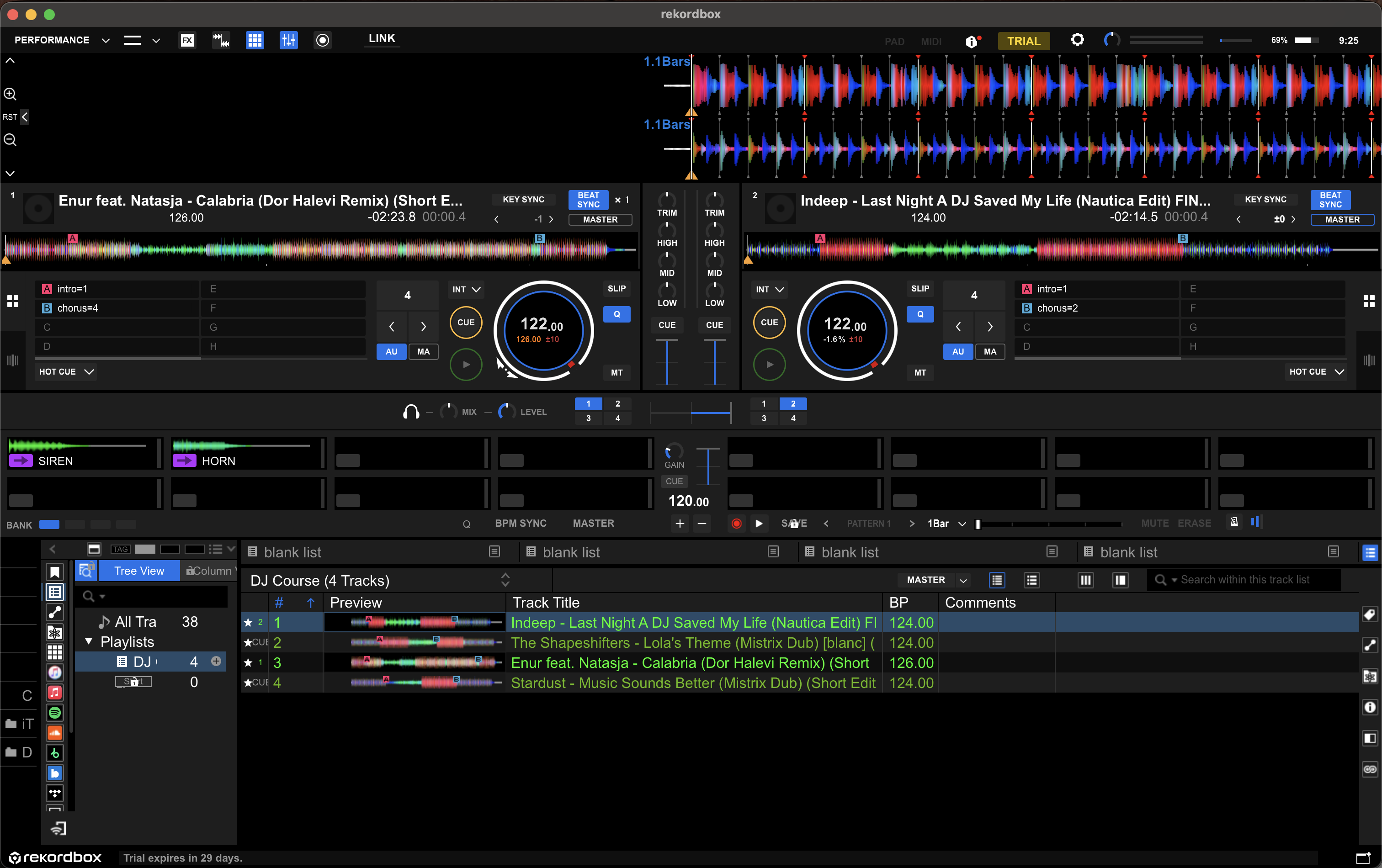Switch to the Column View tab
Viewport: 1382px width, 868px height.
pyautogui.click(x=209, y=571)
